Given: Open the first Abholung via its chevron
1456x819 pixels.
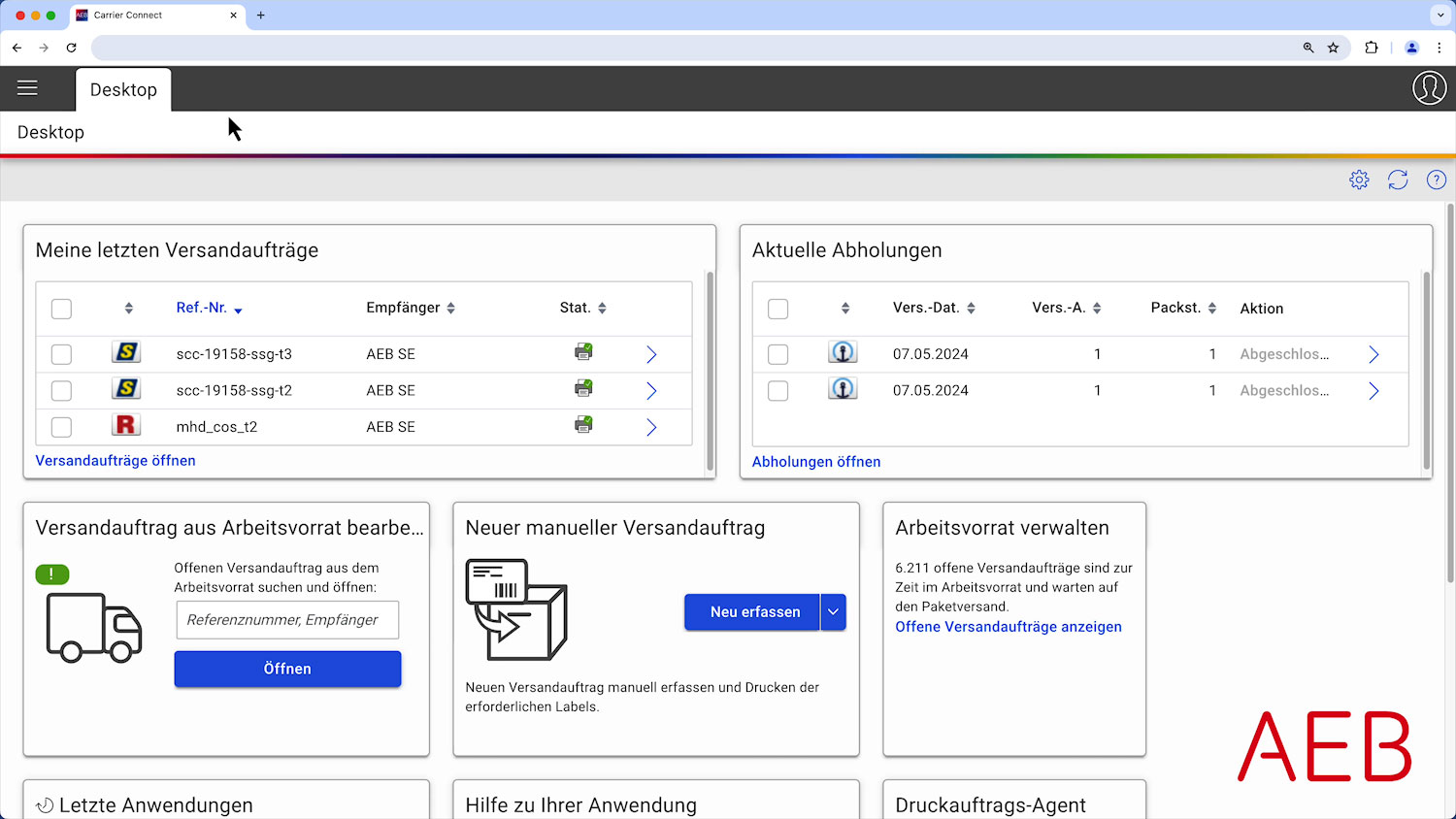Looking at the screenshot, I should 1373,353.
